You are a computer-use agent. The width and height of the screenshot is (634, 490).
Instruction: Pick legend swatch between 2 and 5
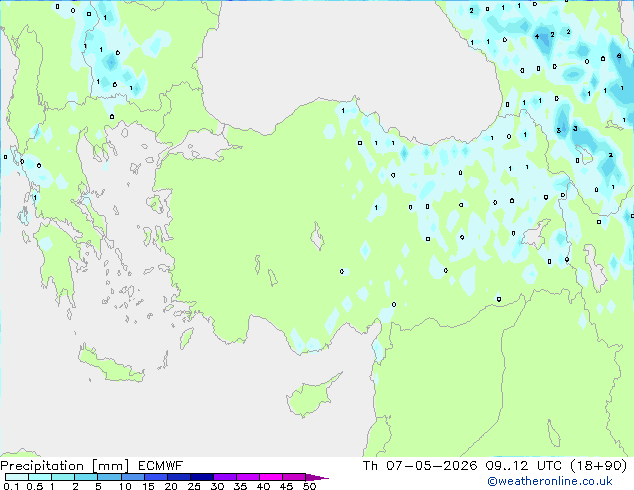pos(86,477)
